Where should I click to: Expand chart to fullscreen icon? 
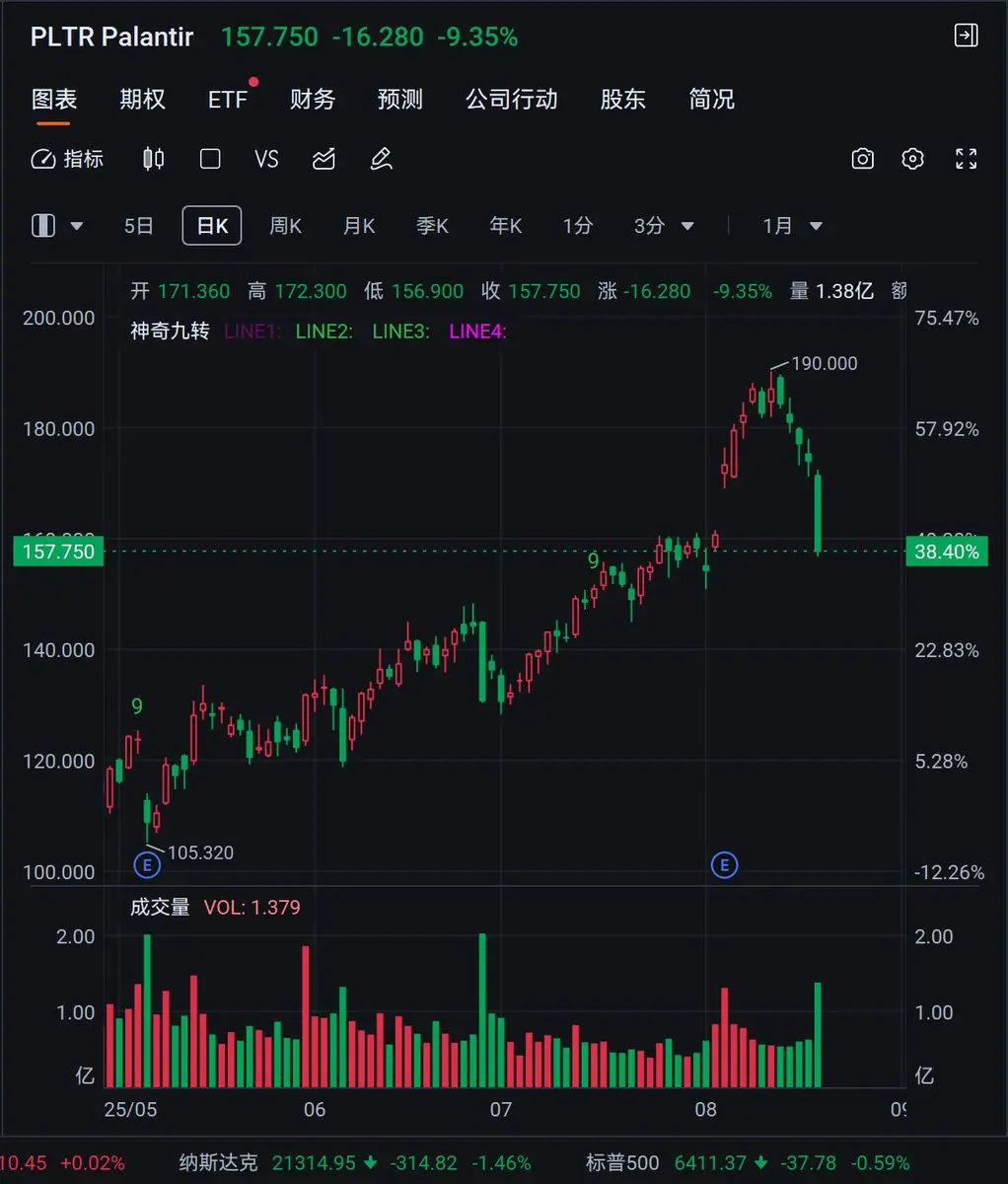tap(967, 159)
